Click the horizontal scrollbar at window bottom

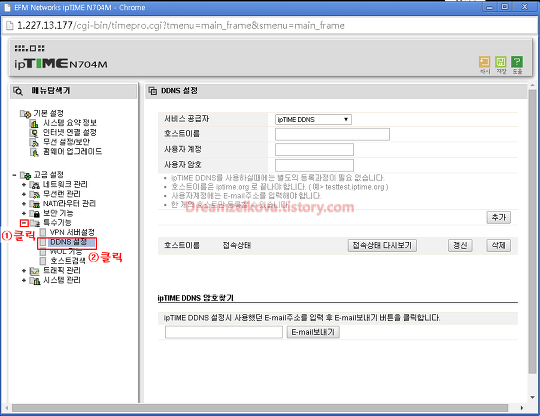click(260, 408)
